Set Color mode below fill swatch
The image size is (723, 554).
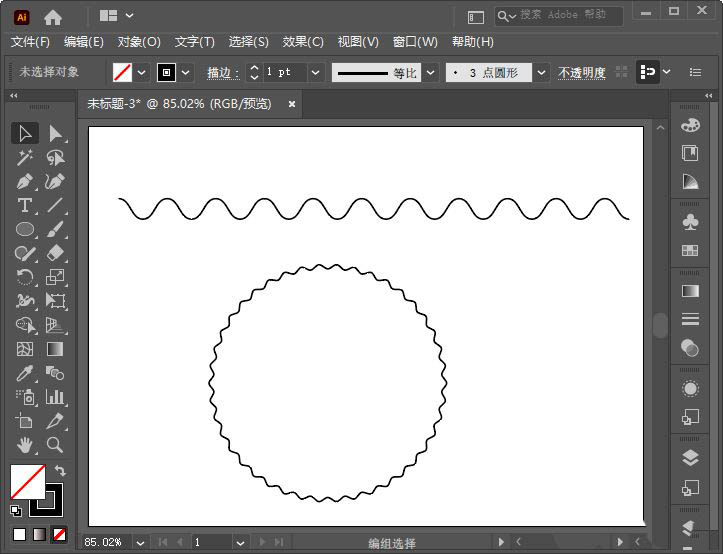19,535
